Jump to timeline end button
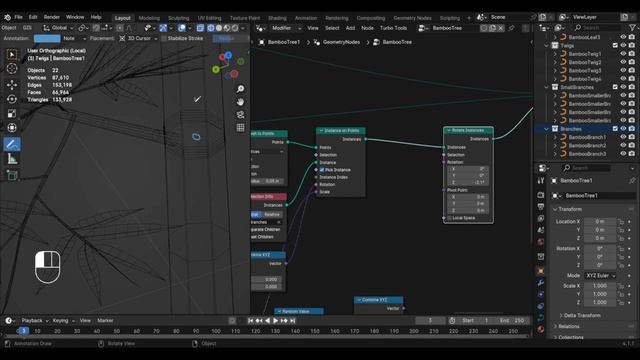 tap(292, 321)
